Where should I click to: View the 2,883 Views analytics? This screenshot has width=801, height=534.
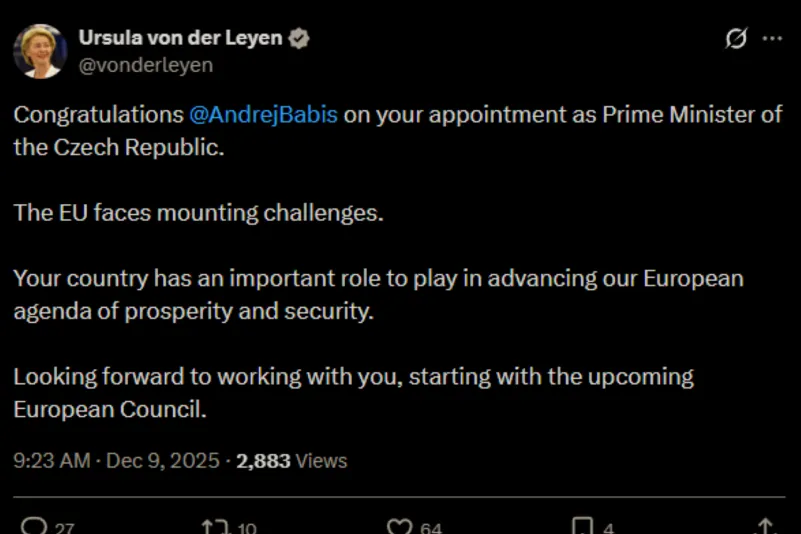tap(291, 461)
